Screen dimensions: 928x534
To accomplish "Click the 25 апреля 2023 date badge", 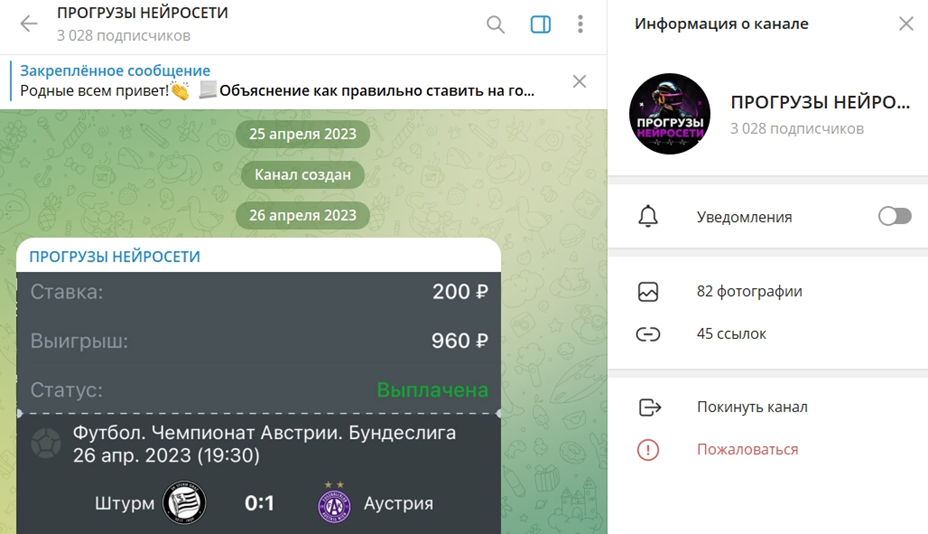I will (x=302, y=134).
